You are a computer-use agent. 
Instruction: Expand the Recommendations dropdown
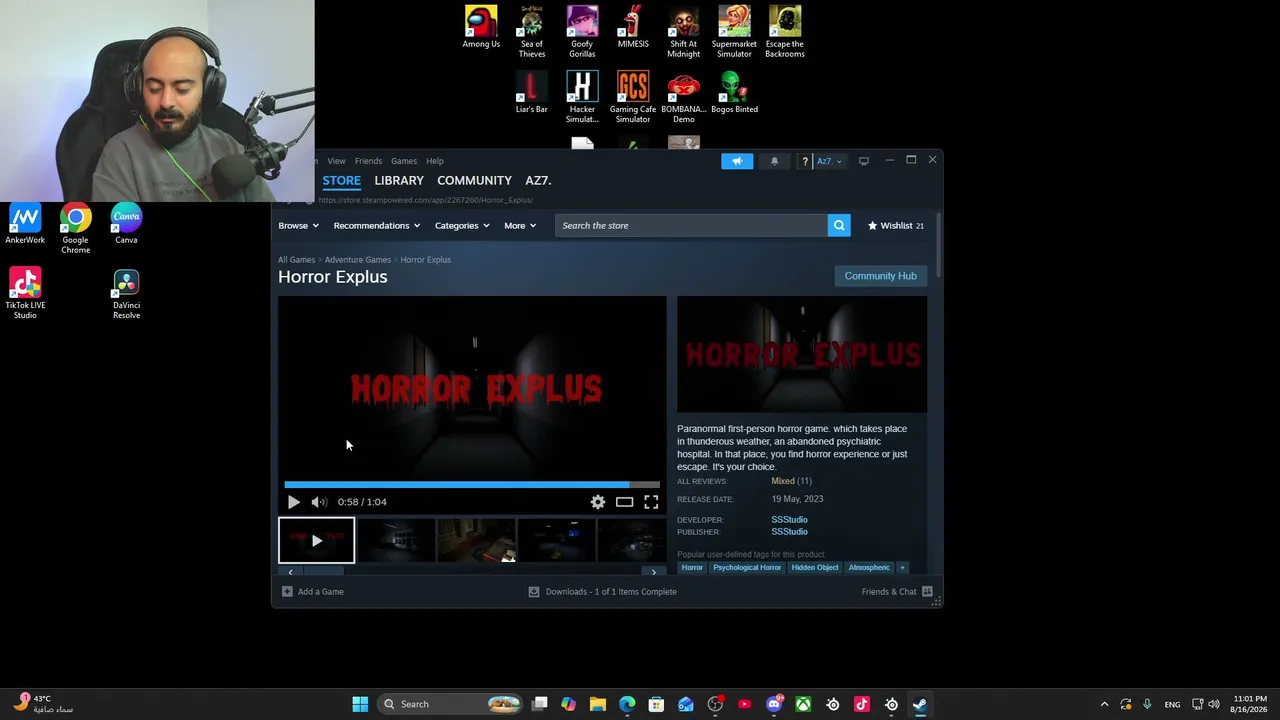point(377,226)
